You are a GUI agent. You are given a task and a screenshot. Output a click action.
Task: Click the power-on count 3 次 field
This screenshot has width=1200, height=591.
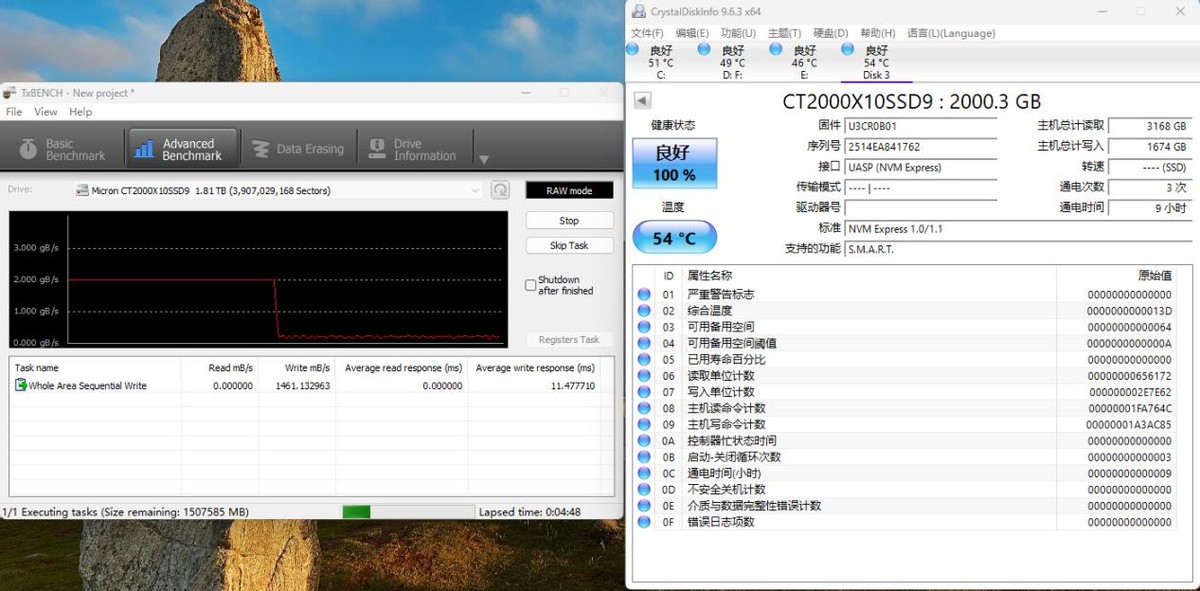tap(1150, 187)
